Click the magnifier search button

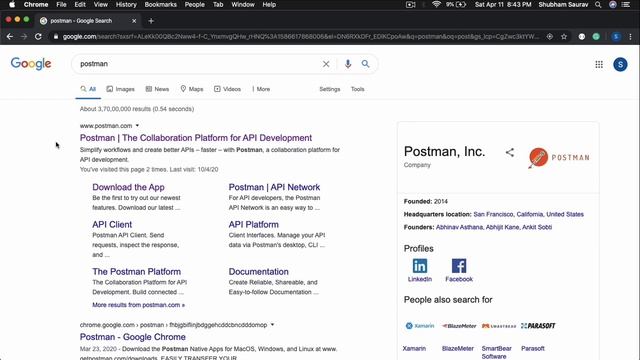pyautogui.click(x=365, y=64)
